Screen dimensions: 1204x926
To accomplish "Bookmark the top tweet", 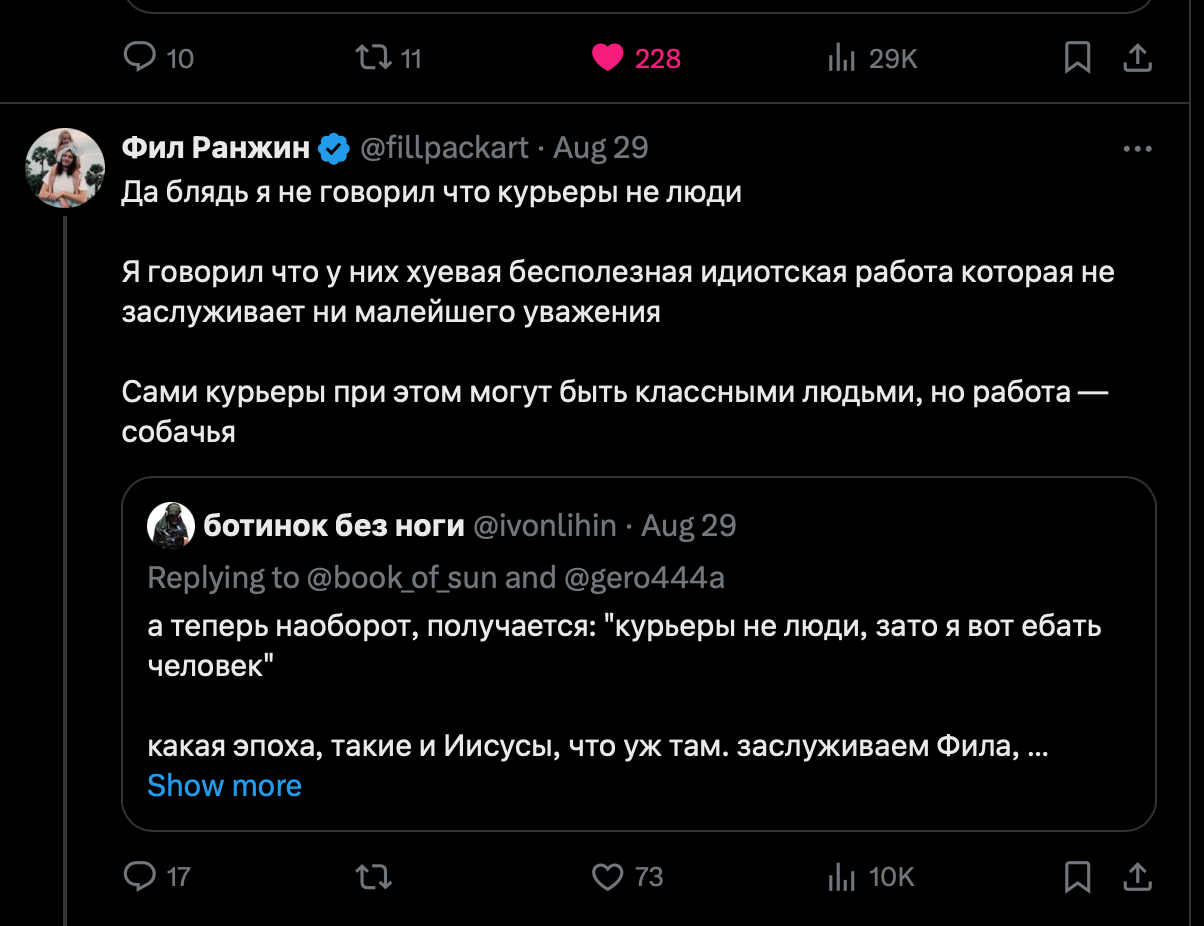I will tap(1077, 59).
